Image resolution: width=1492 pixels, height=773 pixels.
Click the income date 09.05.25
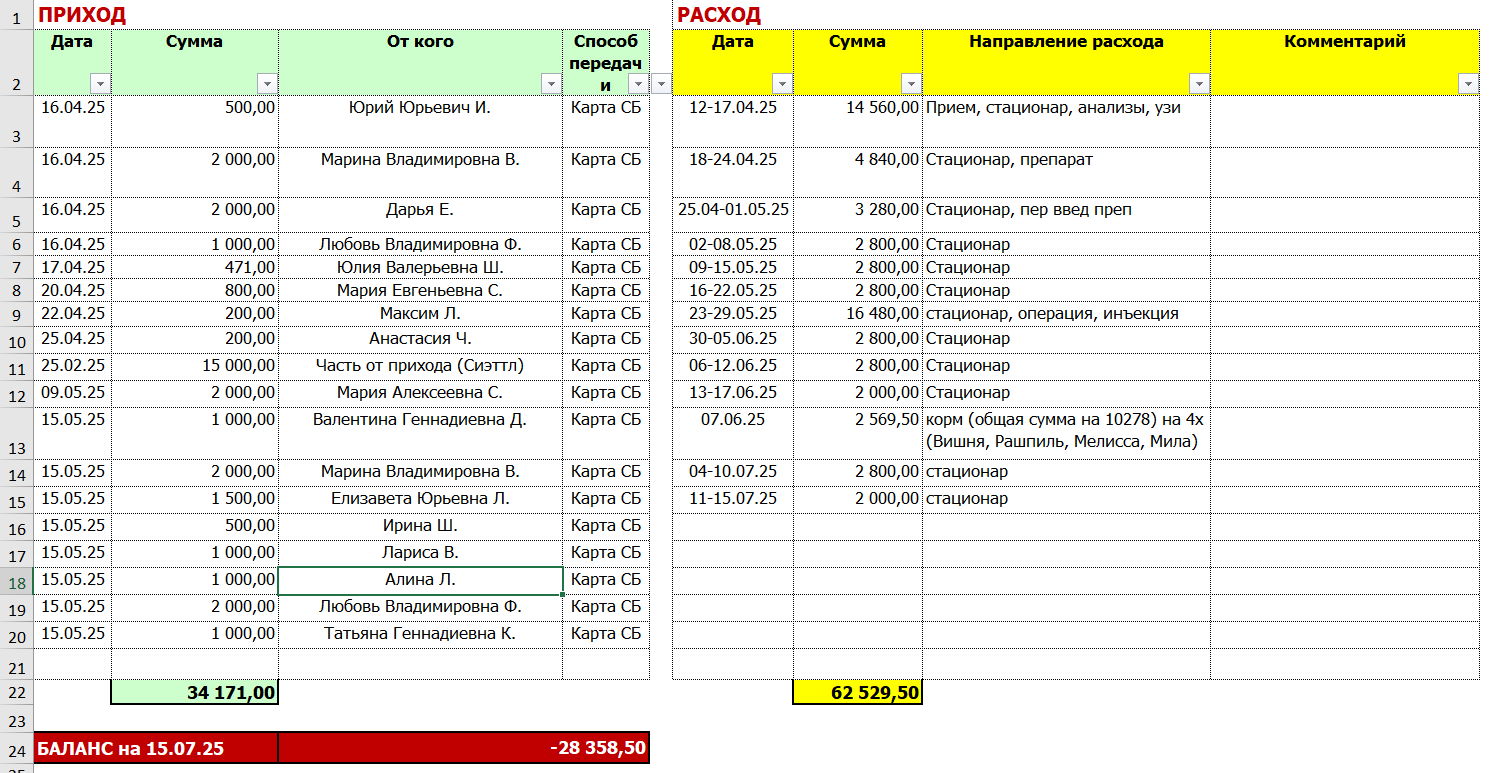tap(73, 392)
